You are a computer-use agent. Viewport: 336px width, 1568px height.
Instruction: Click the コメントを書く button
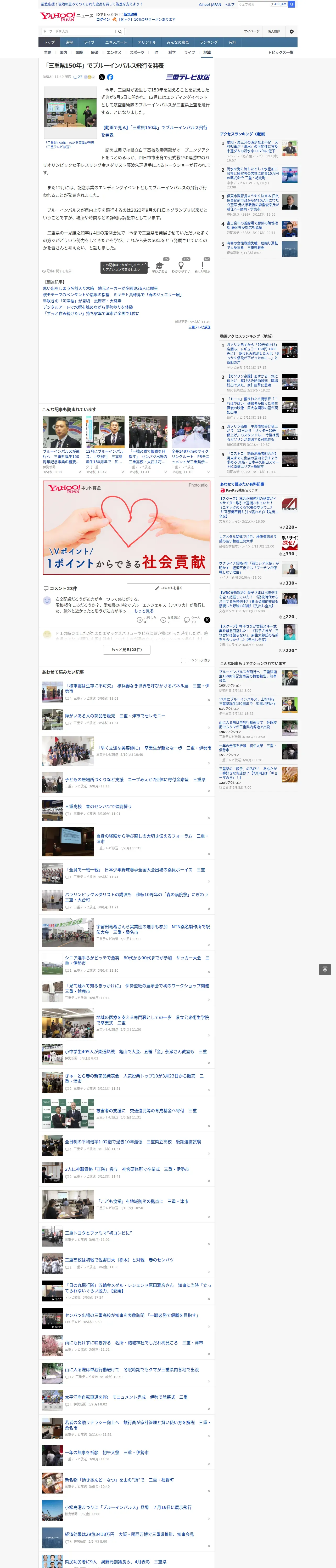[169, 588]
